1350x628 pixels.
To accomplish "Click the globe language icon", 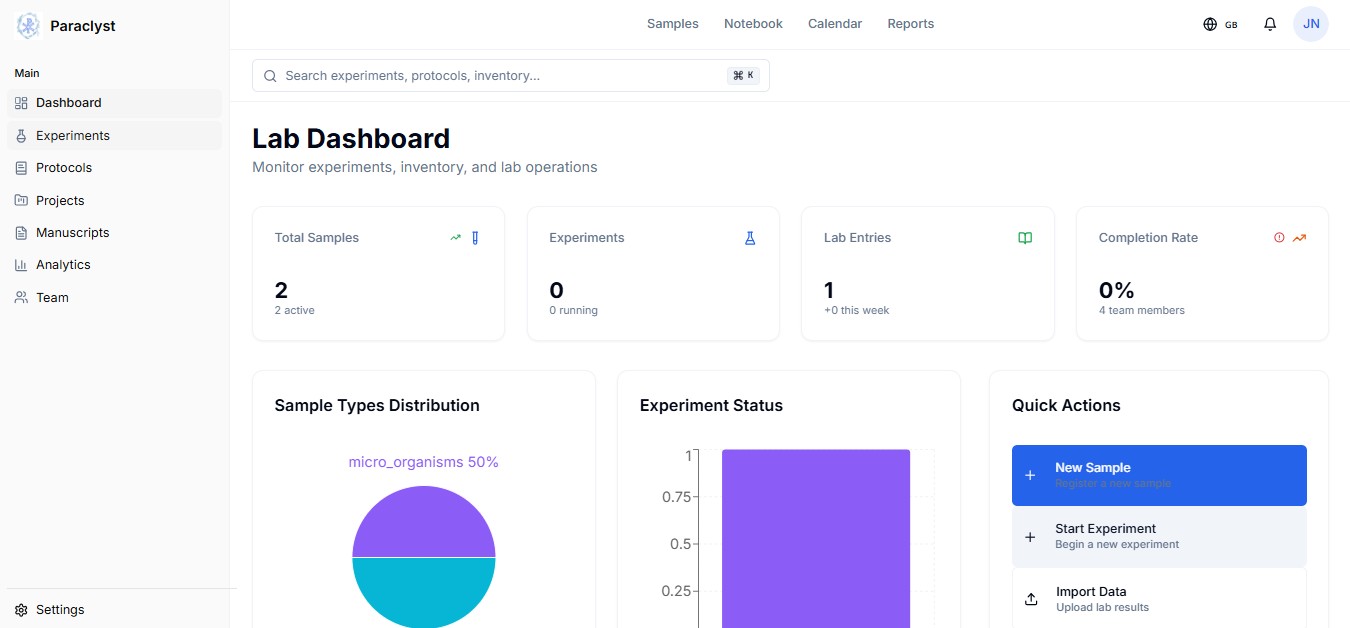I will (x=1209, y=23).
